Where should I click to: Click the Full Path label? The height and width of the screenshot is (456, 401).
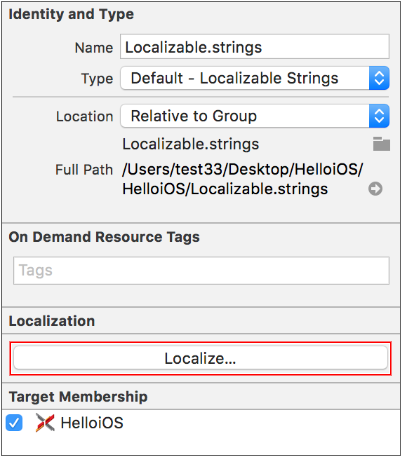point(84,170)
